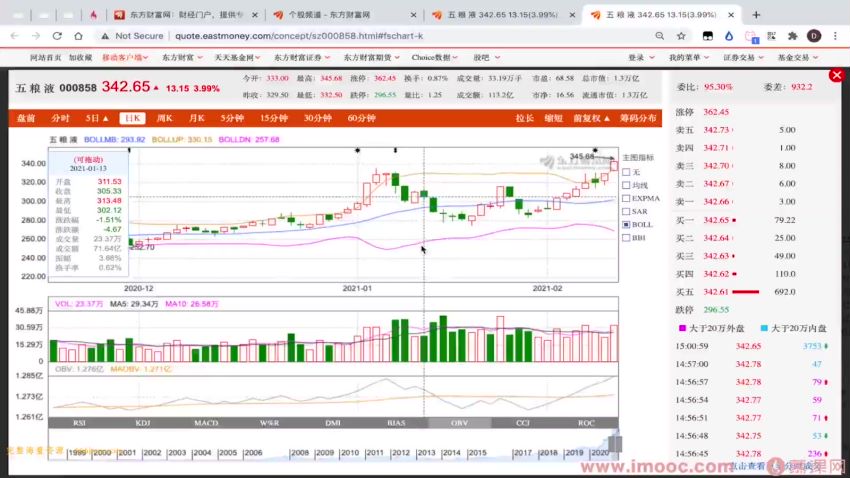Enable the EXPMA indicator checkbox

tap(627, 198)
